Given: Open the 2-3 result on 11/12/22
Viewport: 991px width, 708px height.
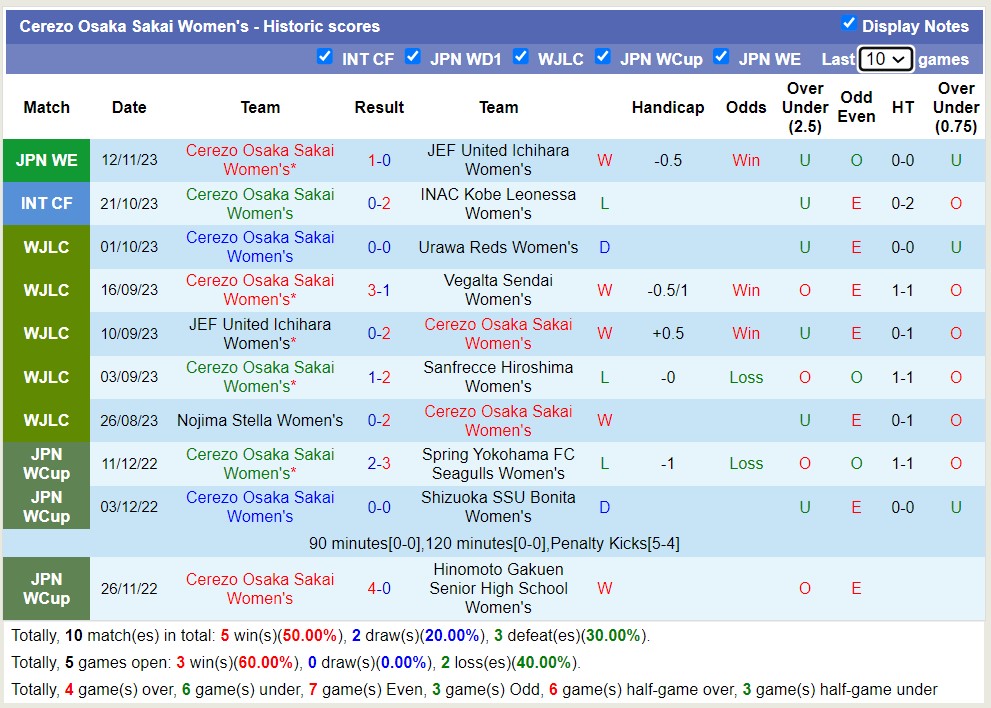Looking at the screenshot, I should 379,463.
